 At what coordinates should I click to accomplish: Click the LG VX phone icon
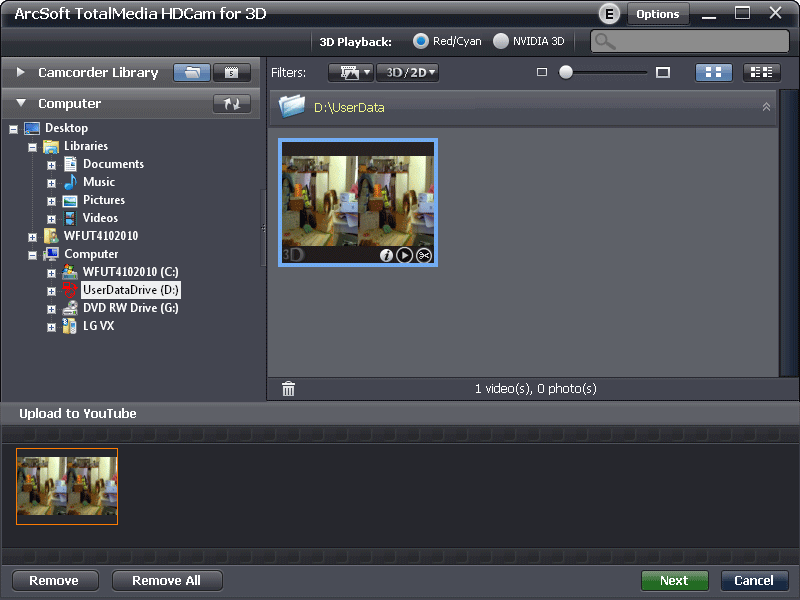[x=69, y=326]
